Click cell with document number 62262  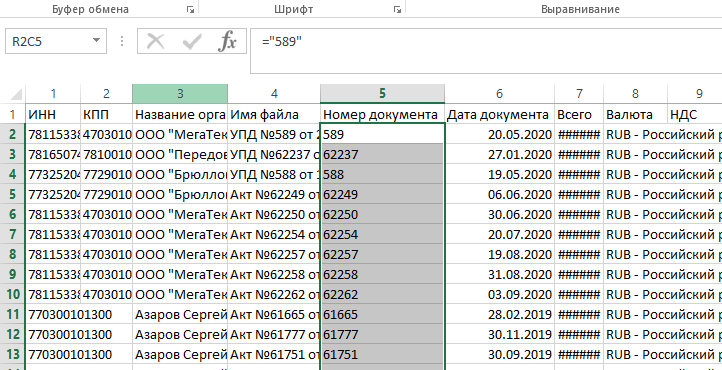point(382,294)
